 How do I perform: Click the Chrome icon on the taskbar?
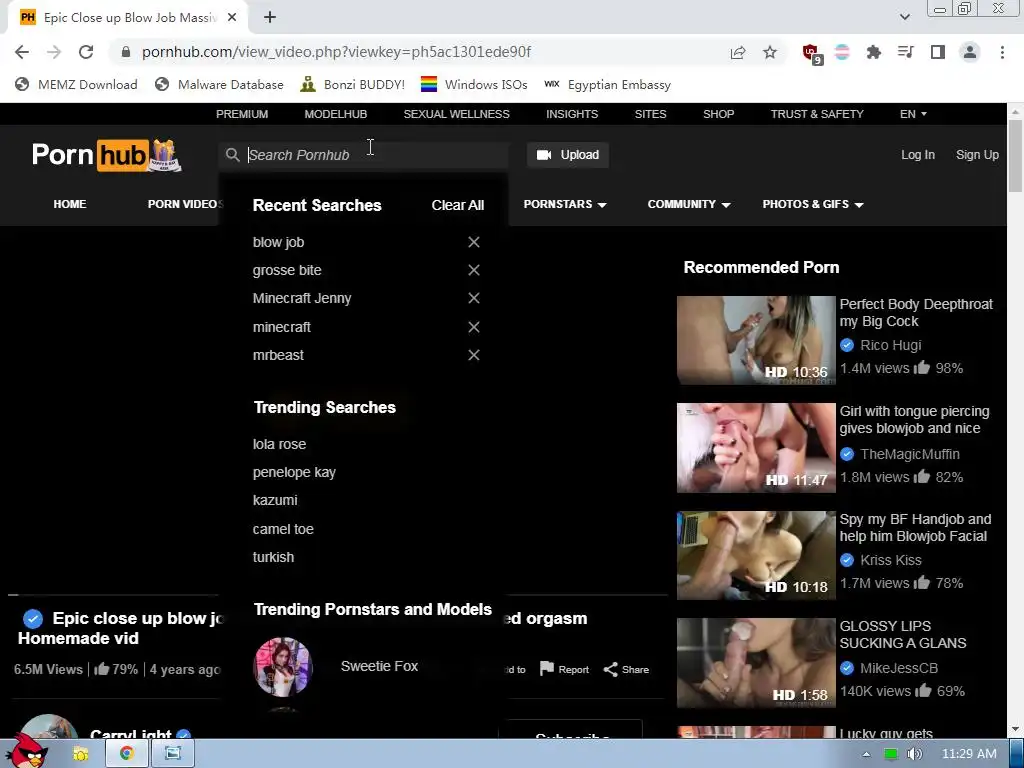point(127,754)
